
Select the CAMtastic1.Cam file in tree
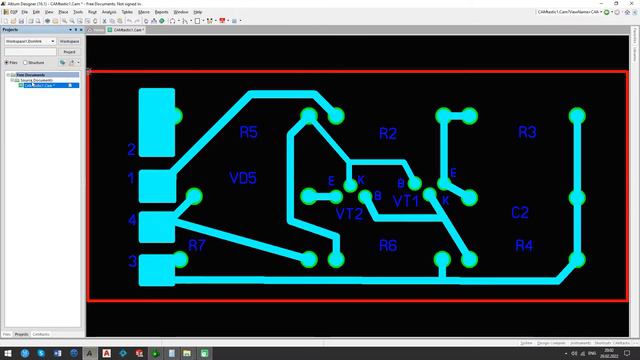click(39, 85)
